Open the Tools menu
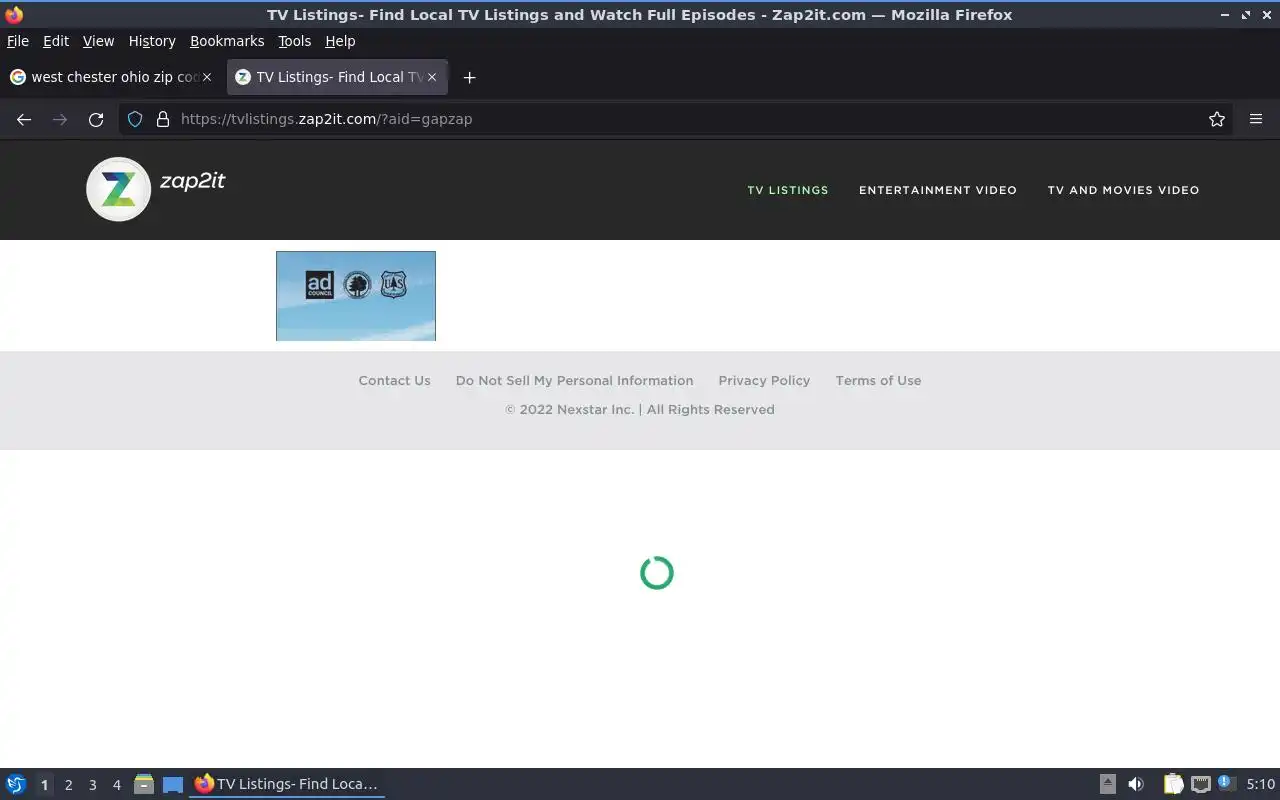Image resolution: width=1280 pixels, height=800 pixels. [295, 41]
